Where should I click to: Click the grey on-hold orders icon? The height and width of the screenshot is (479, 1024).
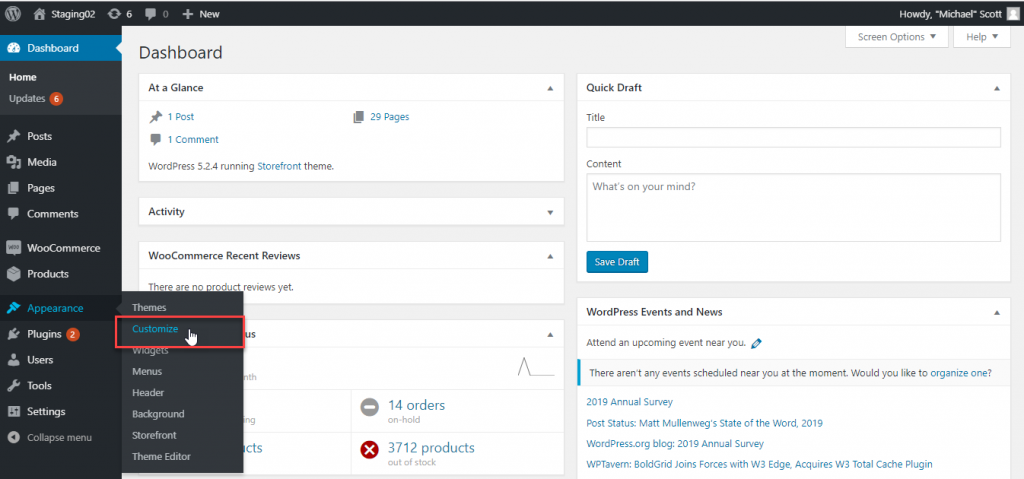pos(370,408)
